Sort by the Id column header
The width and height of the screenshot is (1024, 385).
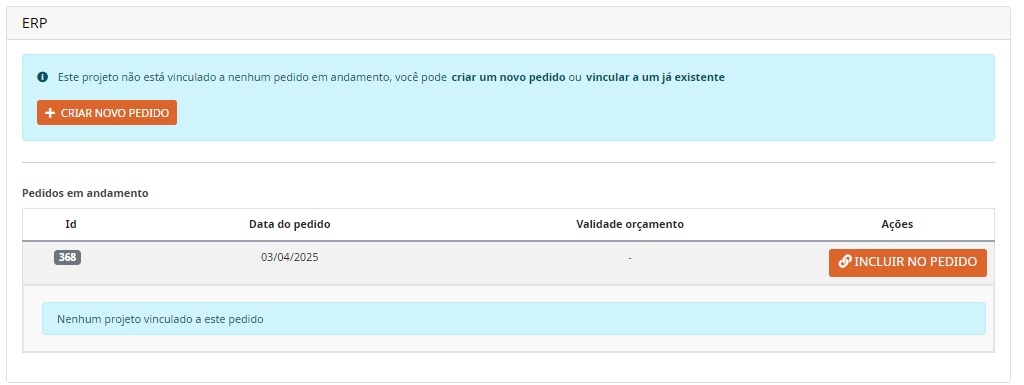[x=71, y=224]
